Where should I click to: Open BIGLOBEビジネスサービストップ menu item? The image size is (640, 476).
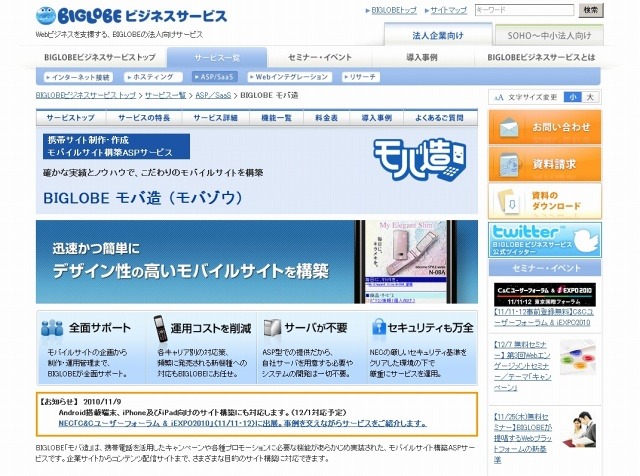(x=100, y=58)
